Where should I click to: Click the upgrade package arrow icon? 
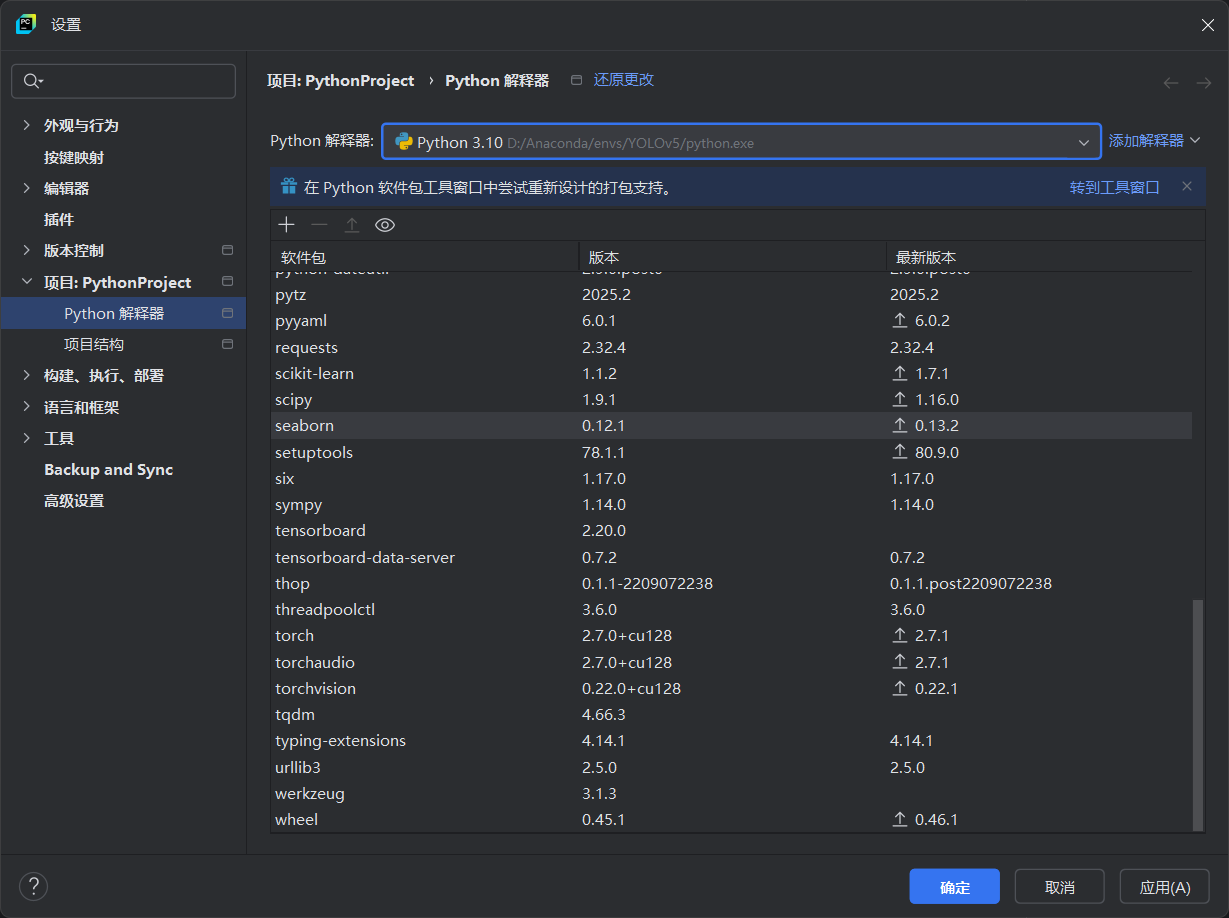tap(352, 225)
